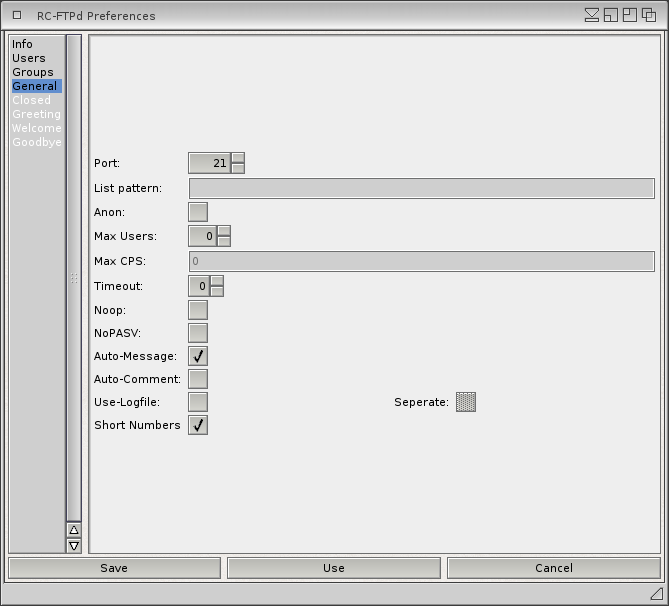
Task: Open the Groups preferences page
Action: [33, 72]
